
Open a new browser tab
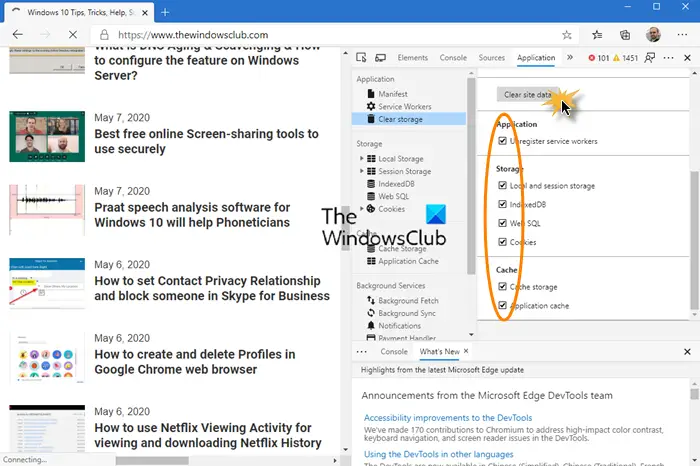[165, 12]
